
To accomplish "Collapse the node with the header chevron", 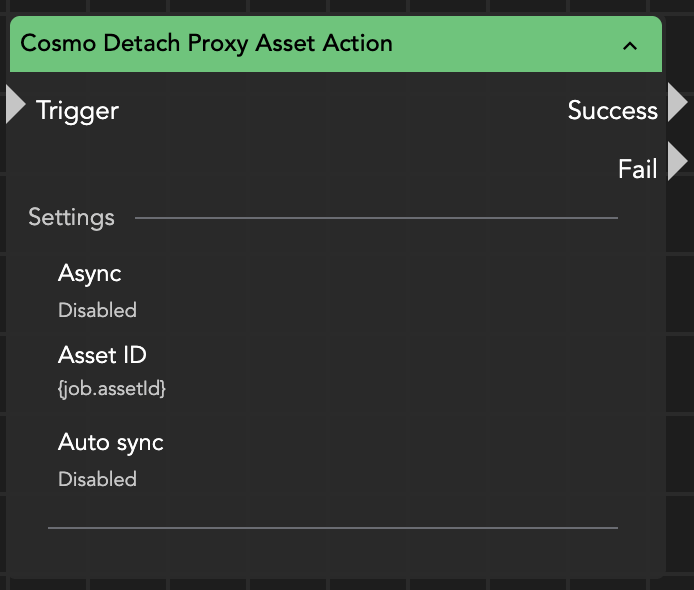I will [x=630, y=45].
